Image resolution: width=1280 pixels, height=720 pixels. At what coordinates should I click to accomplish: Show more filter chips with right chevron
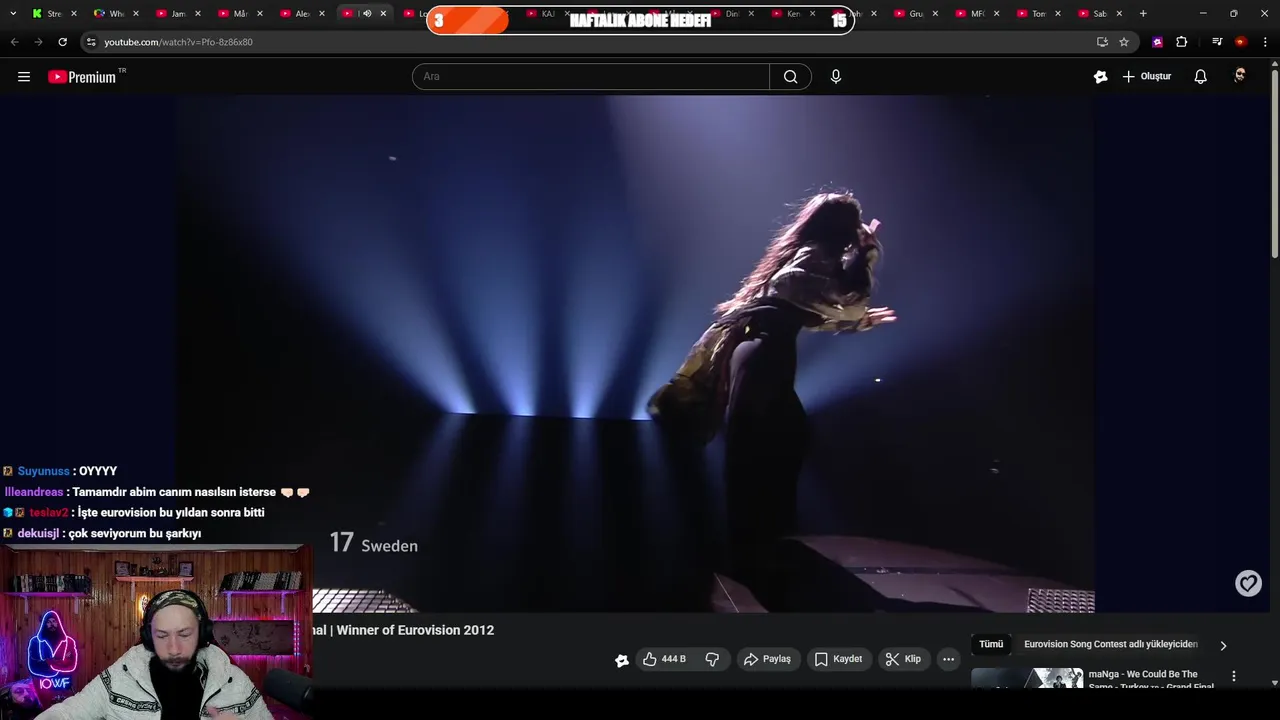pos(1223,646)
